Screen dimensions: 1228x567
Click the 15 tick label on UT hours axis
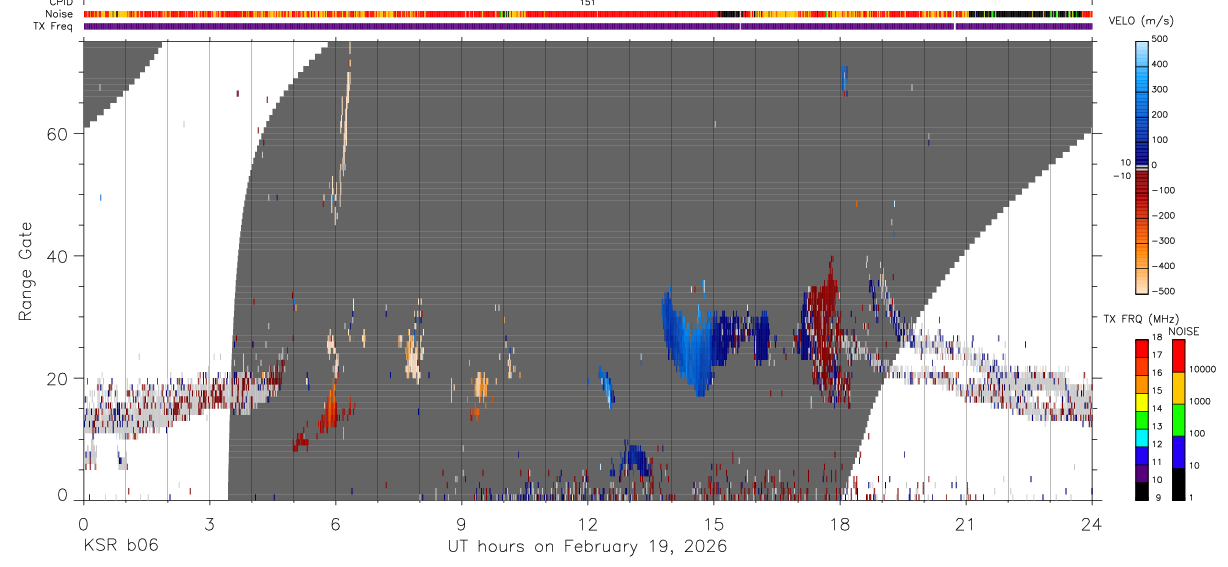[x=714, y=523]
